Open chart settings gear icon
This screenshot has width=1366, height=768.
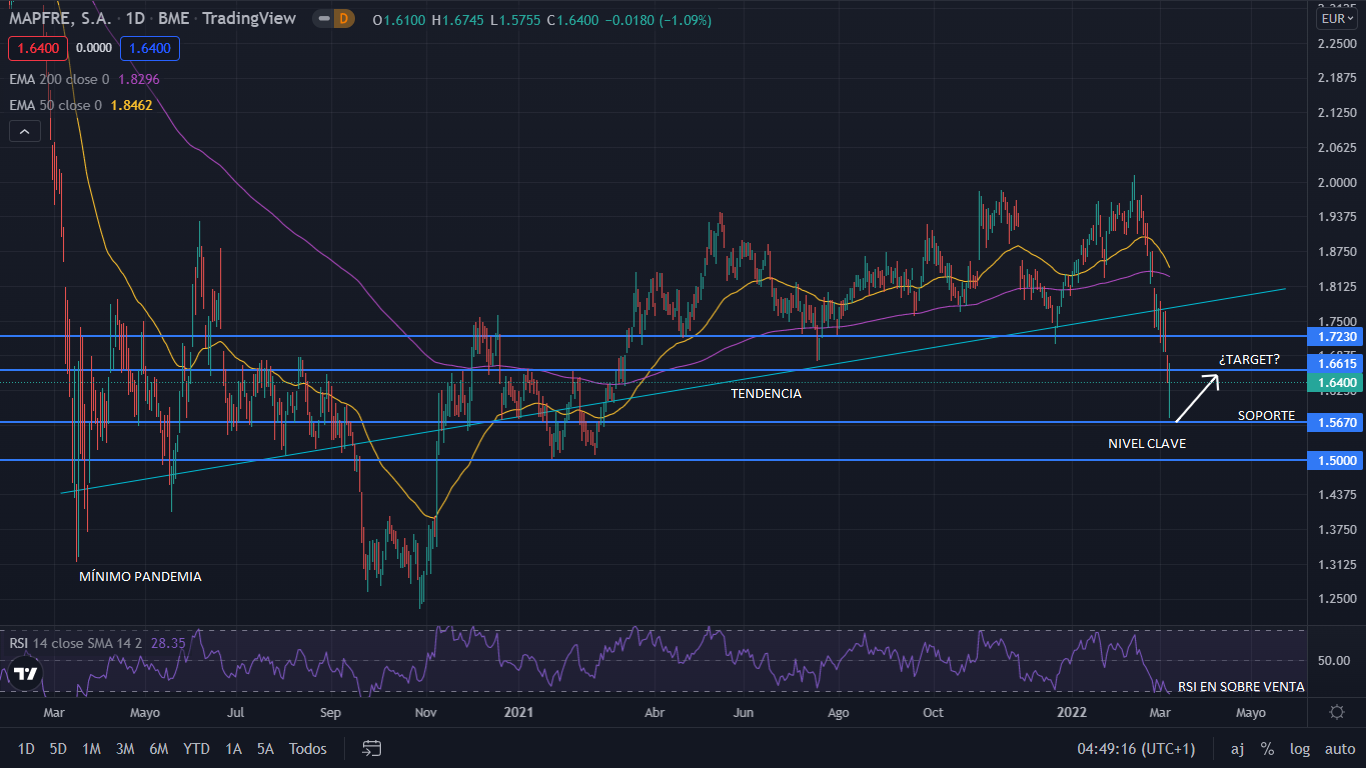(x=1337, y=712)
